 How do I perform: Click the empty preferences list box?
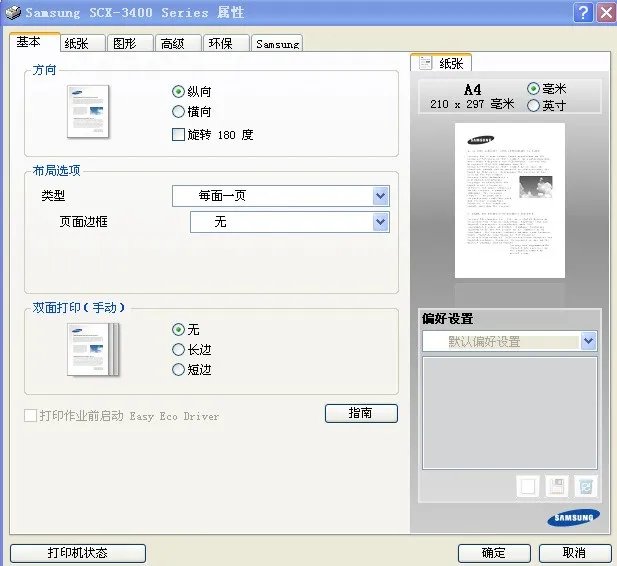pyautogui.click(x=510, y=413)
